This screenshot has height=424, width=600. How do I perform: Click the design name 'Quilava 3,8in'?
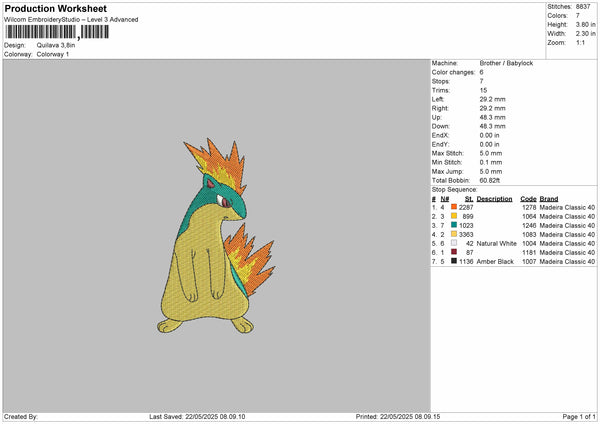coord(56,45)
